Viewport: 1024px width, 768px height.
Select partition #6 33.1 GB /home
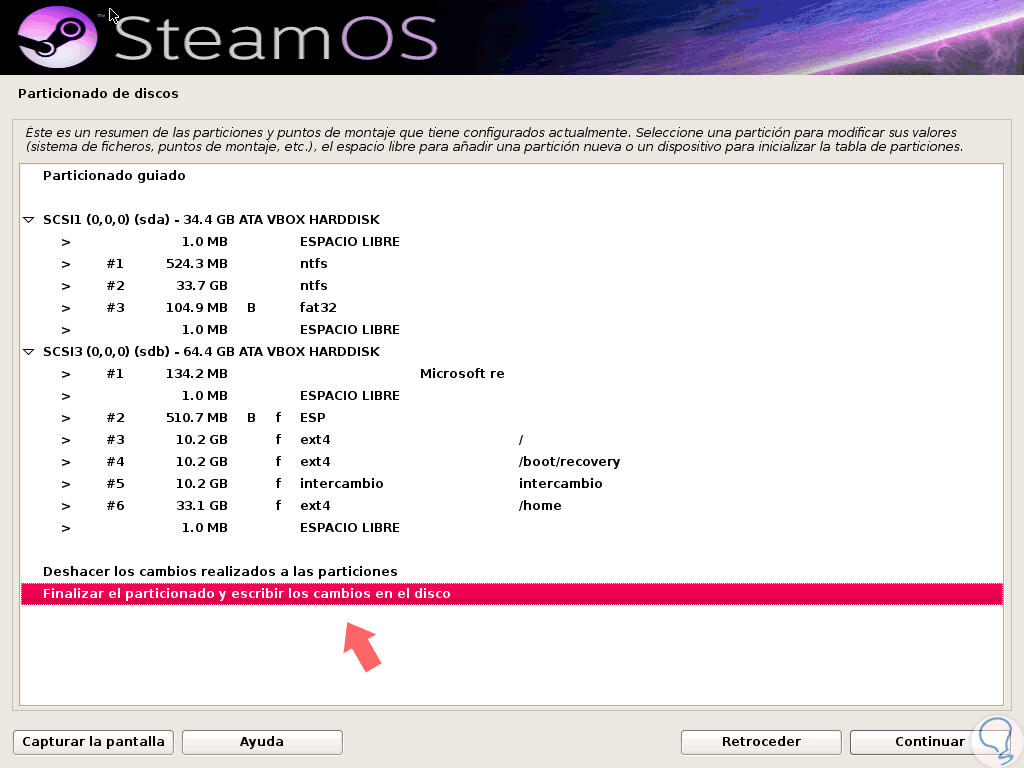512,505
